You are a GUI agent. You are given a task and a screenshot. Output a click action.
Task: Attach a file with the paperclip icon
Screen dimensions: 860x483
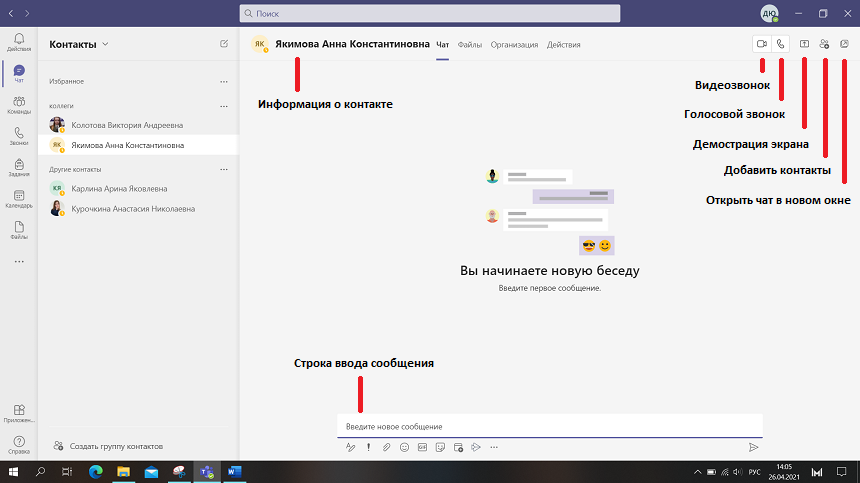tap(386, 447)
